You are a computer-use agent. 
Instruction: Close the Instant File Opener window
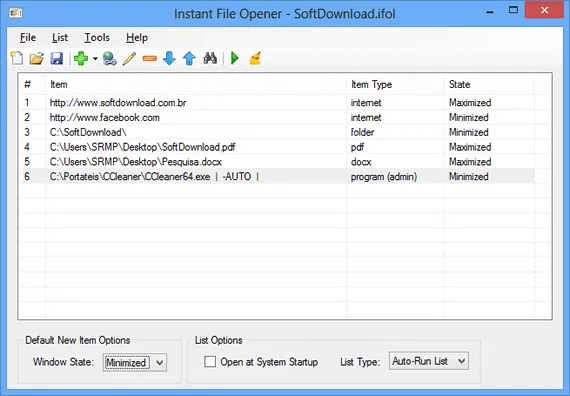click(544, 10)
